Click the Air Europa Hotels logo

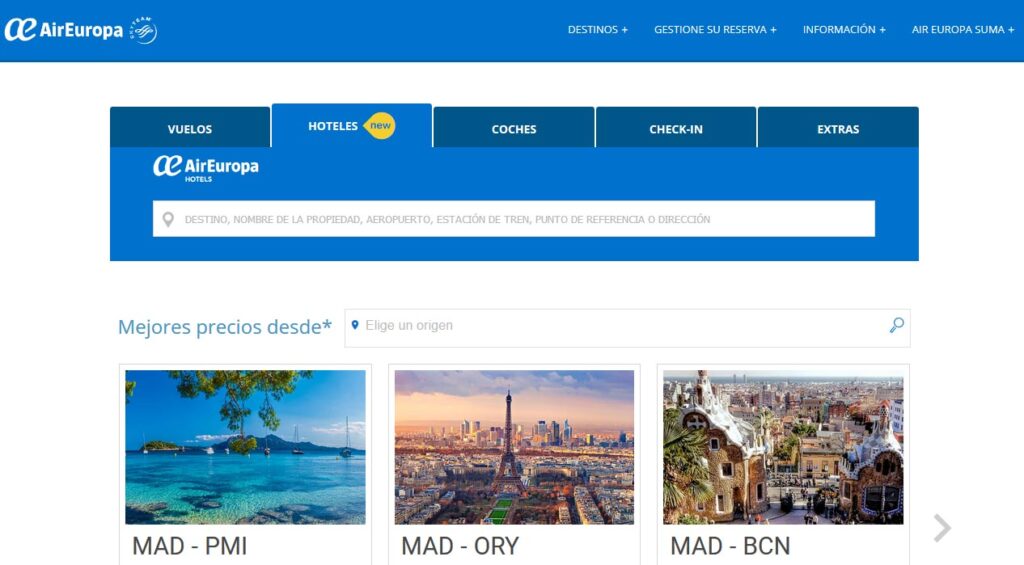(206, 169)
